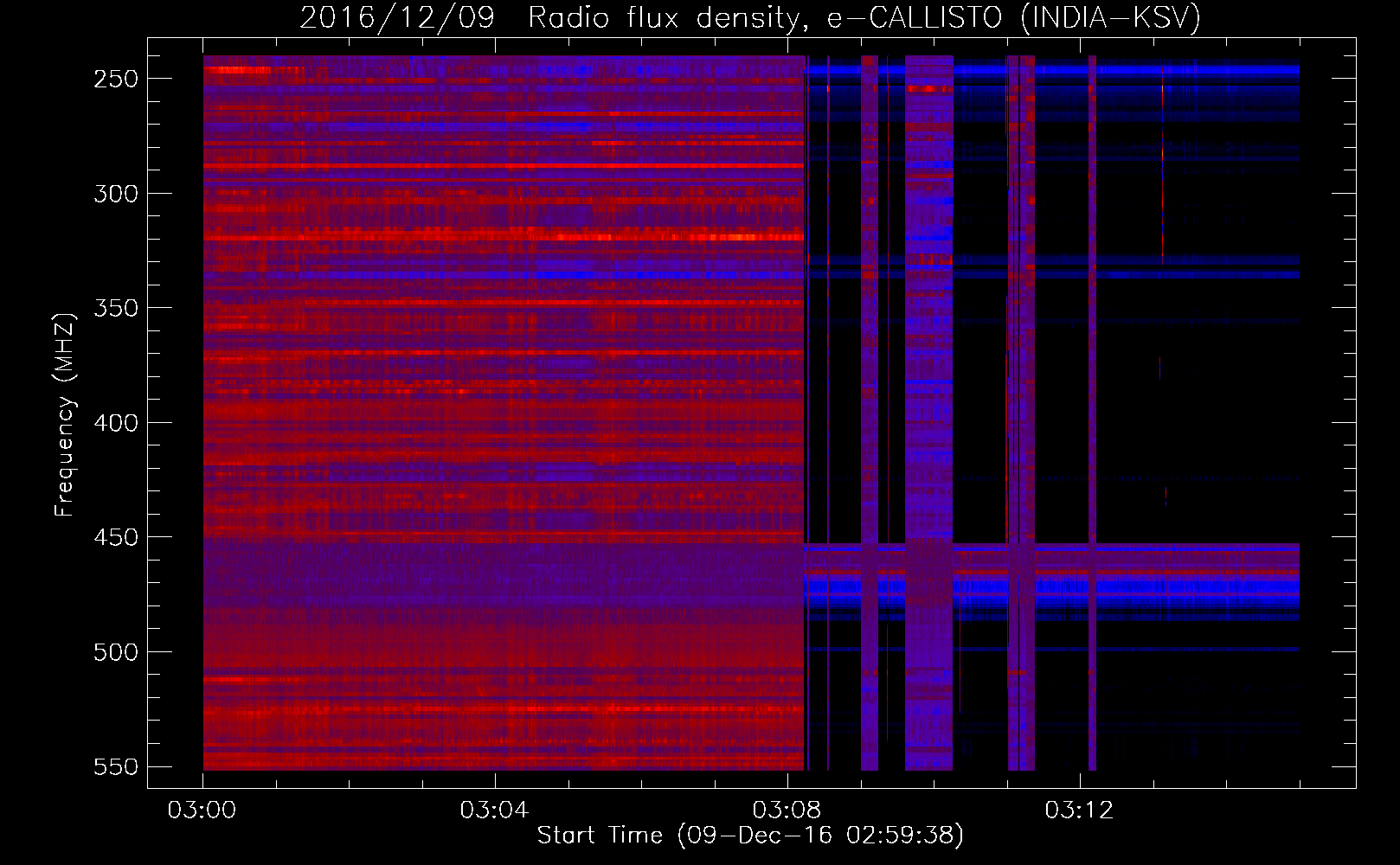Click the 300 frequency tick label
The height and width of the screenshot is (865, 1400).
click(x=116, y=194)
